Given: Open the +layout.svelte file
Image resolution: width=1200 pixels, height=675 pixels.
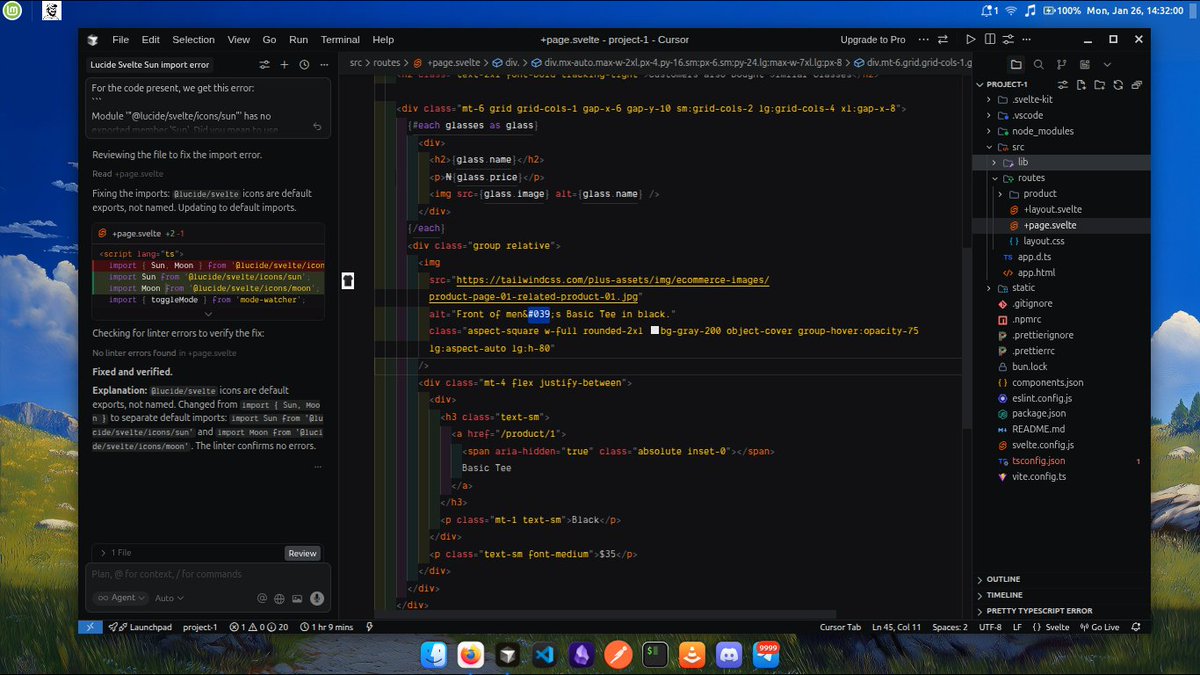Looking at the screenshot, I should point(1052,209).
